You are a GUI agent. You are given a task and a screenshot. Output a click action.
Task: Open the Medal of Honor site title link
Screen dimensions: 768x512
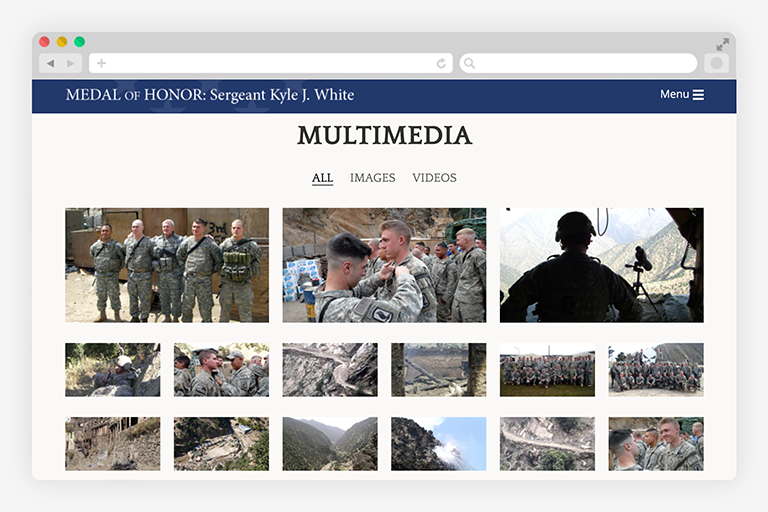pos(210,95)
